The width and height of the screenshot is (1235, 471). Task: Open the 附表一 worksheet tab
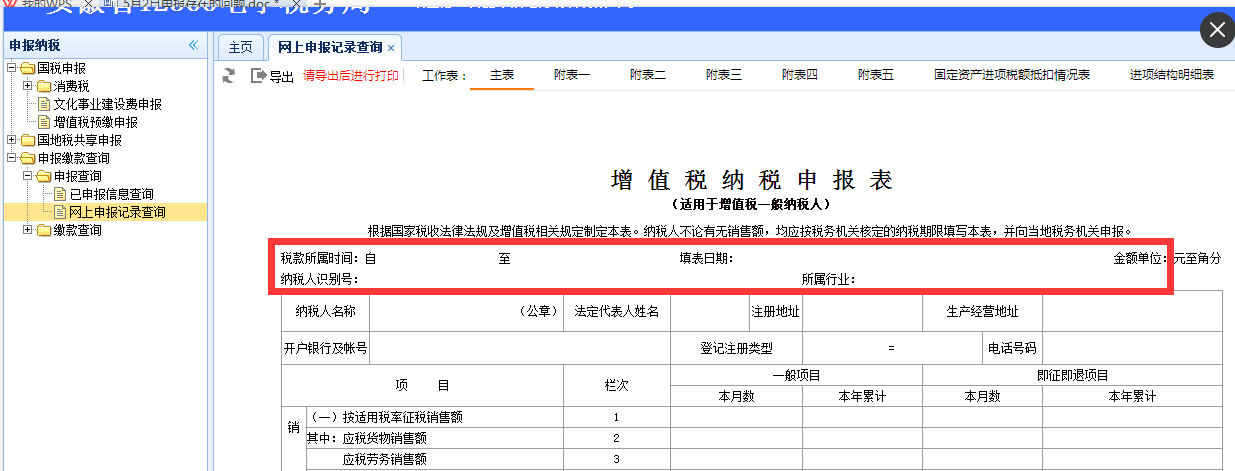pos(572,75)
